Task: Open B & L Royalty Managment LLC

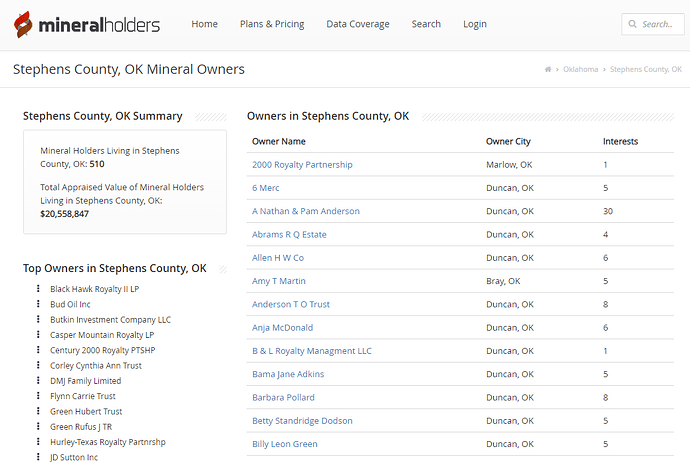Action: point(312,351)
